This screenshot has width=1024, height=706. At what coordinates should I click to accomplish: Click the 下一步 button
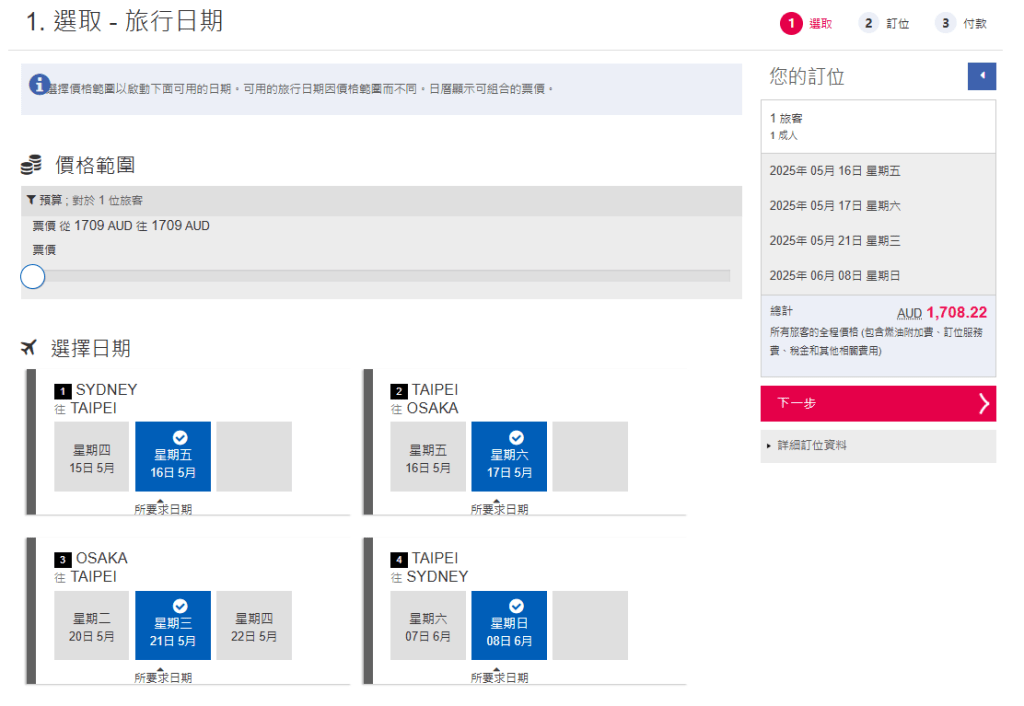click(x=877, y=403)
